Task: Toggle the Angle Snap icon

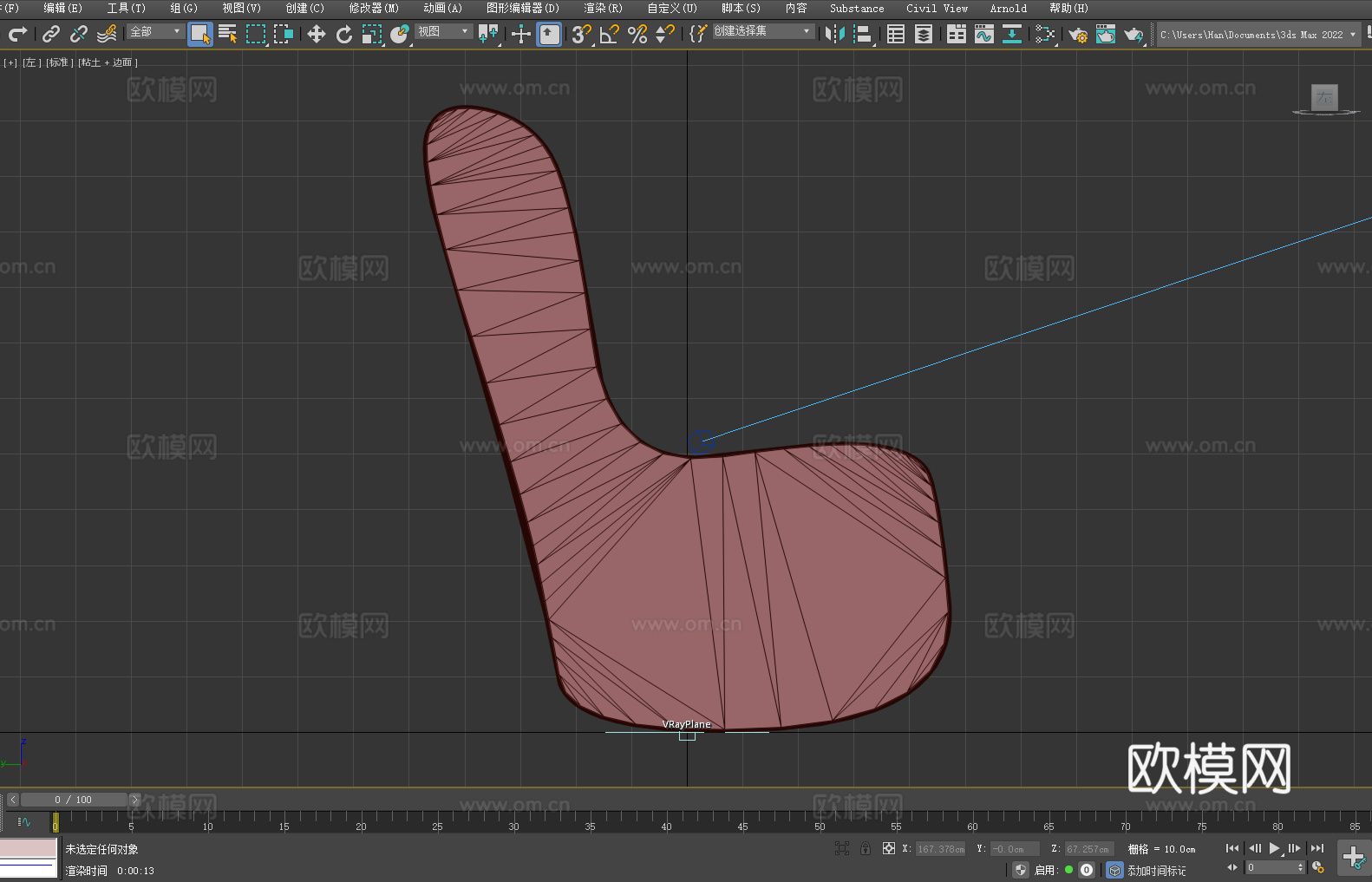Action: coord(610,34)
